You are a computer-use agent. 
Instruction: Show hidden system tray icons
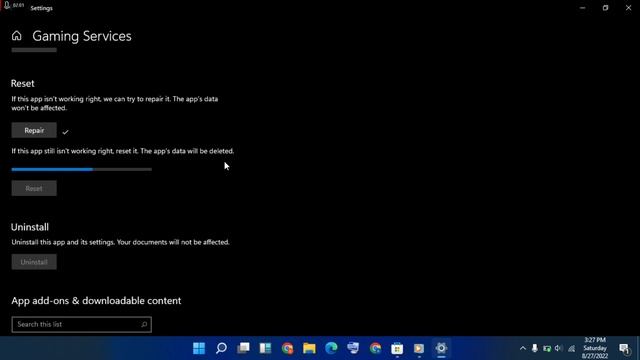tap(523, 348)
